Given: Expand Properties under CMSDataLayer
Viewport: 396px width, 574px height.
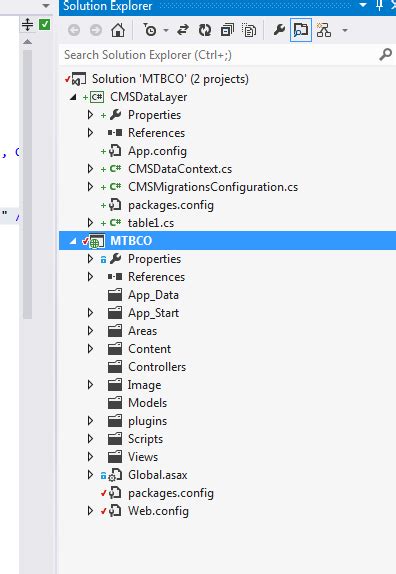Looking at the screenshot, I should coord(90,115).
